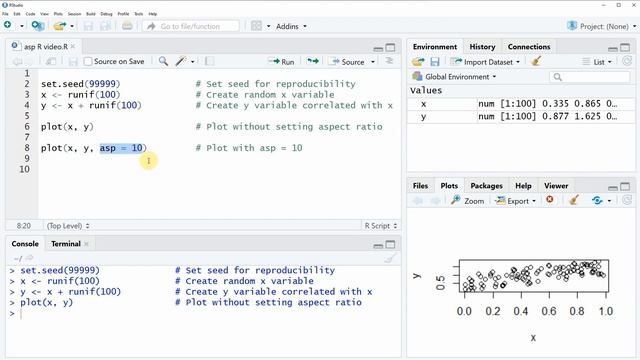Open the List view dropdown
Viewport: 640px width, 360px height.
(597, 62)
